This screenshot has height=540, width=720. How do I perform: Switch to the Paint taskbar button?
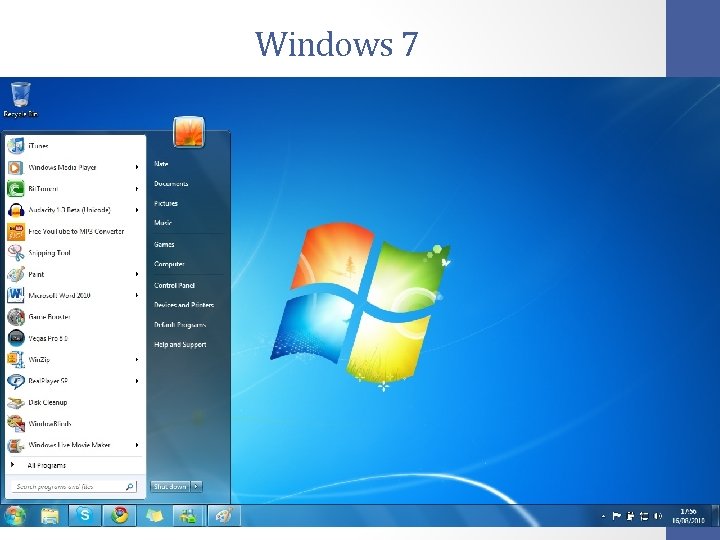point(224,515)
